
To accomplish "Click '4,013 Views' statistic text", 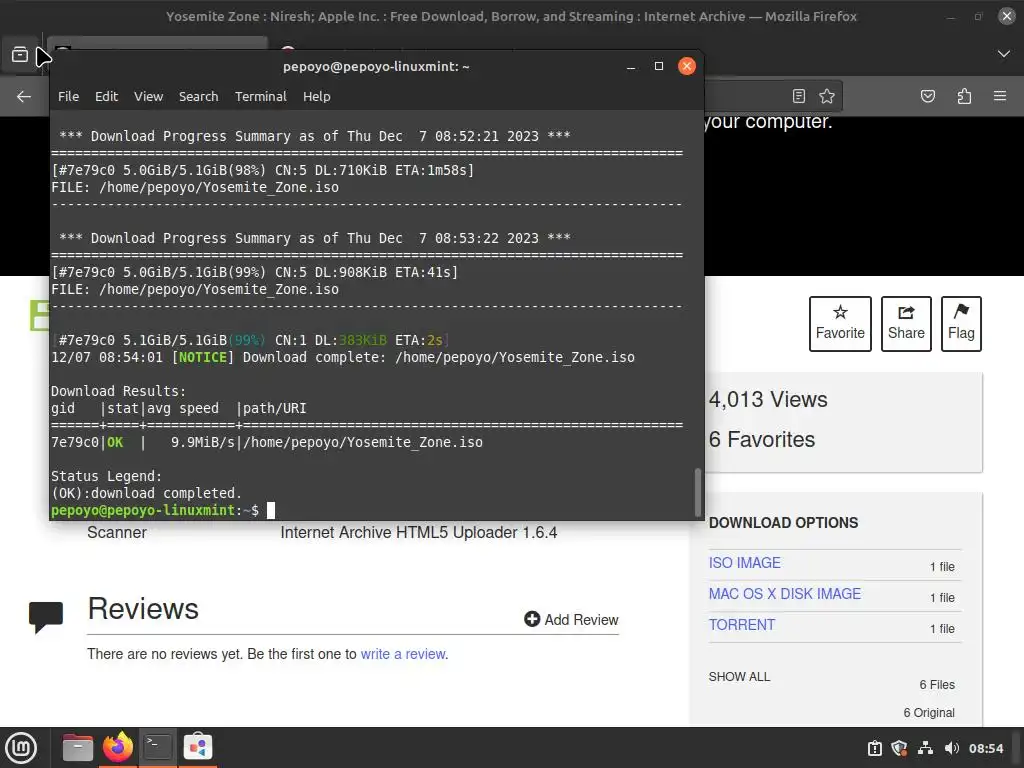I will tap(768, 399).
